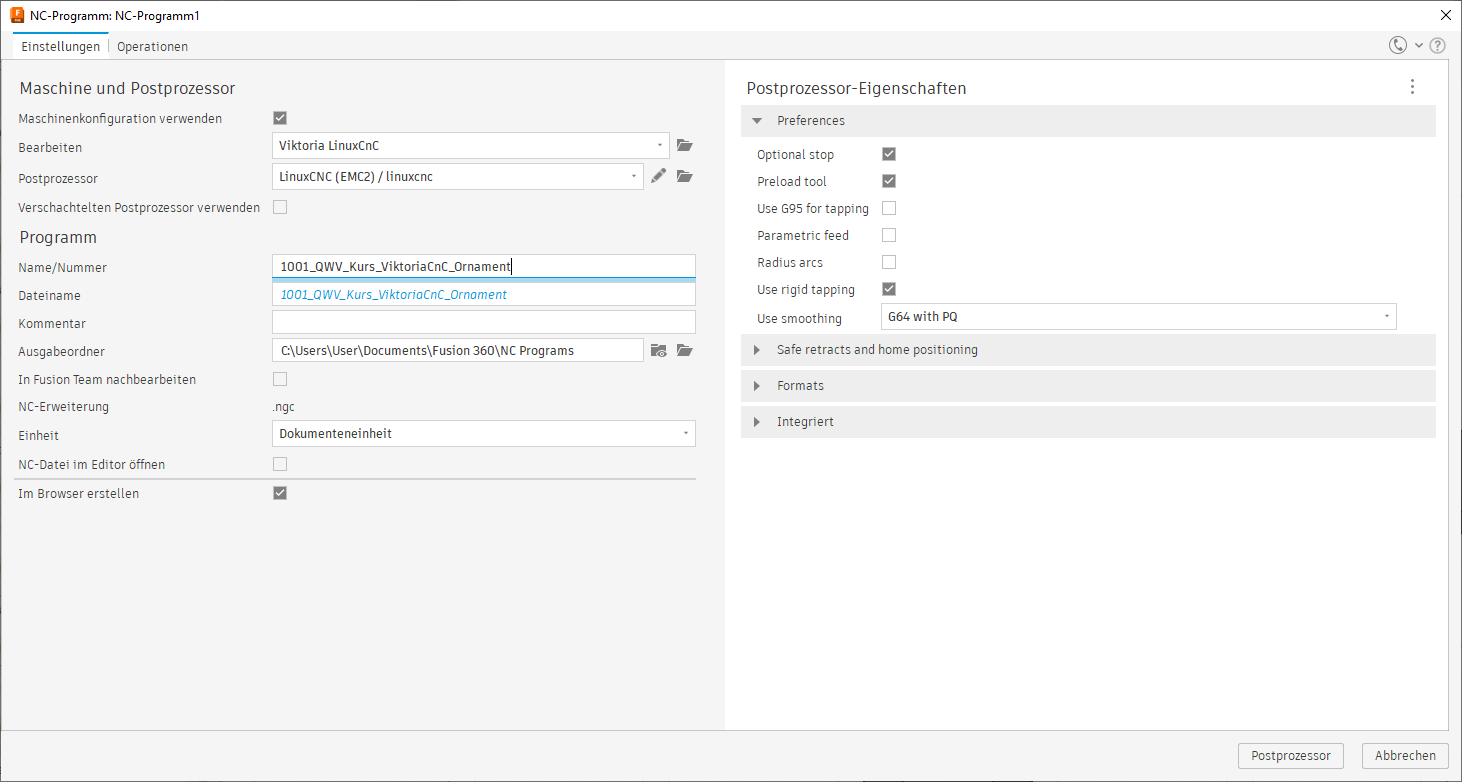This screenshot has width=1462, height=782.
Task: Click the help question mark icon
Action: (1437, 45)
